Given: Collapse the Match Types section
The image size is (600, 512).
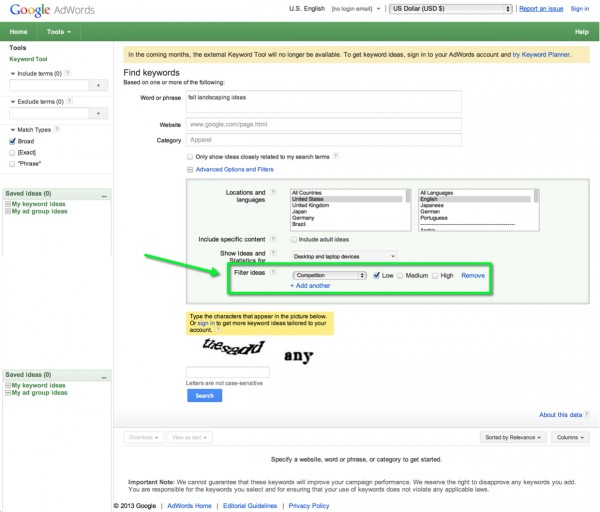Looking at the screenshot, I should click(x=13, y=130).
